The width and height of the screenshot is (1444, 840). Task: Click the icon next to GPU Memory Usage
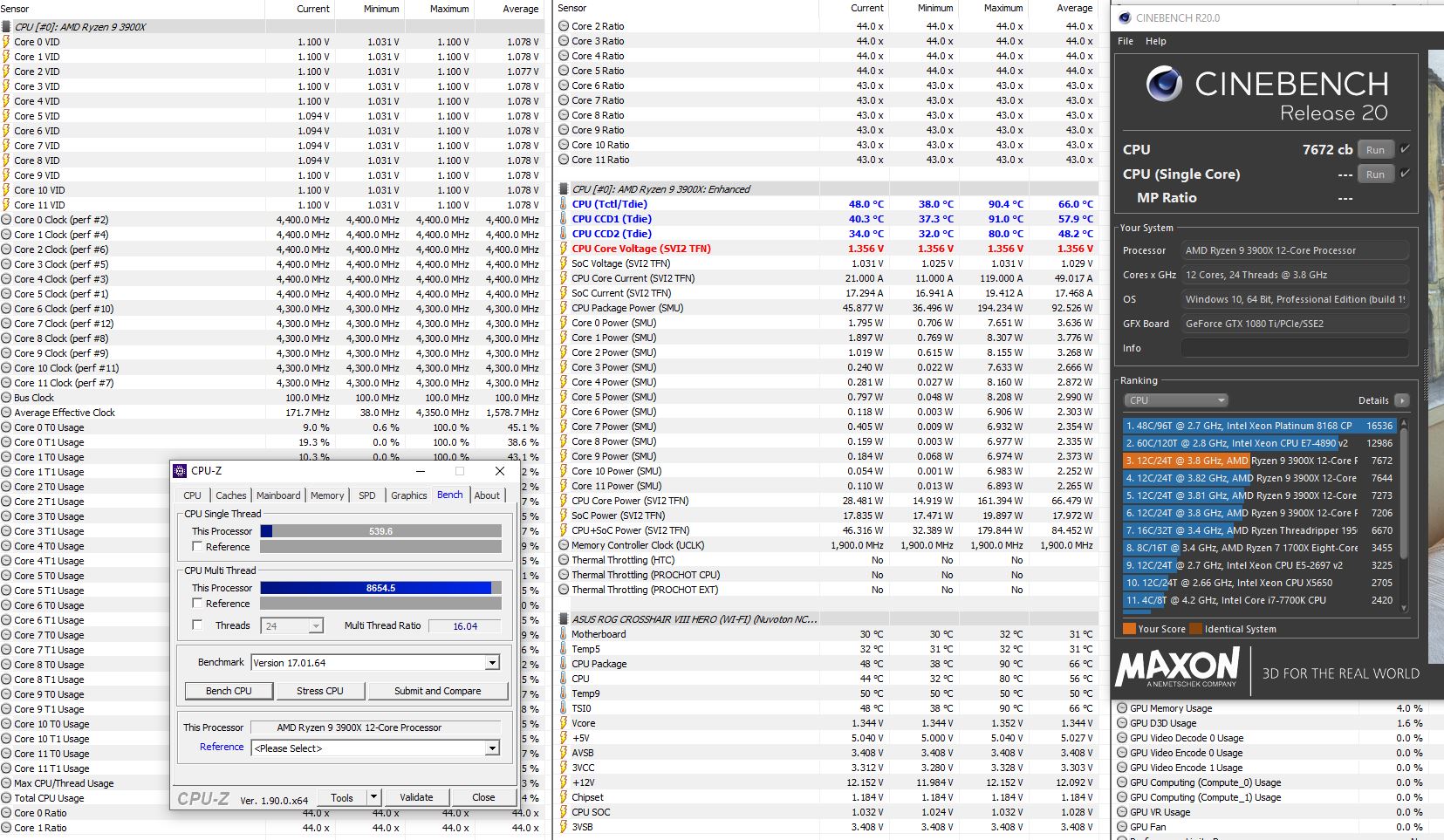click(1122, 708)
